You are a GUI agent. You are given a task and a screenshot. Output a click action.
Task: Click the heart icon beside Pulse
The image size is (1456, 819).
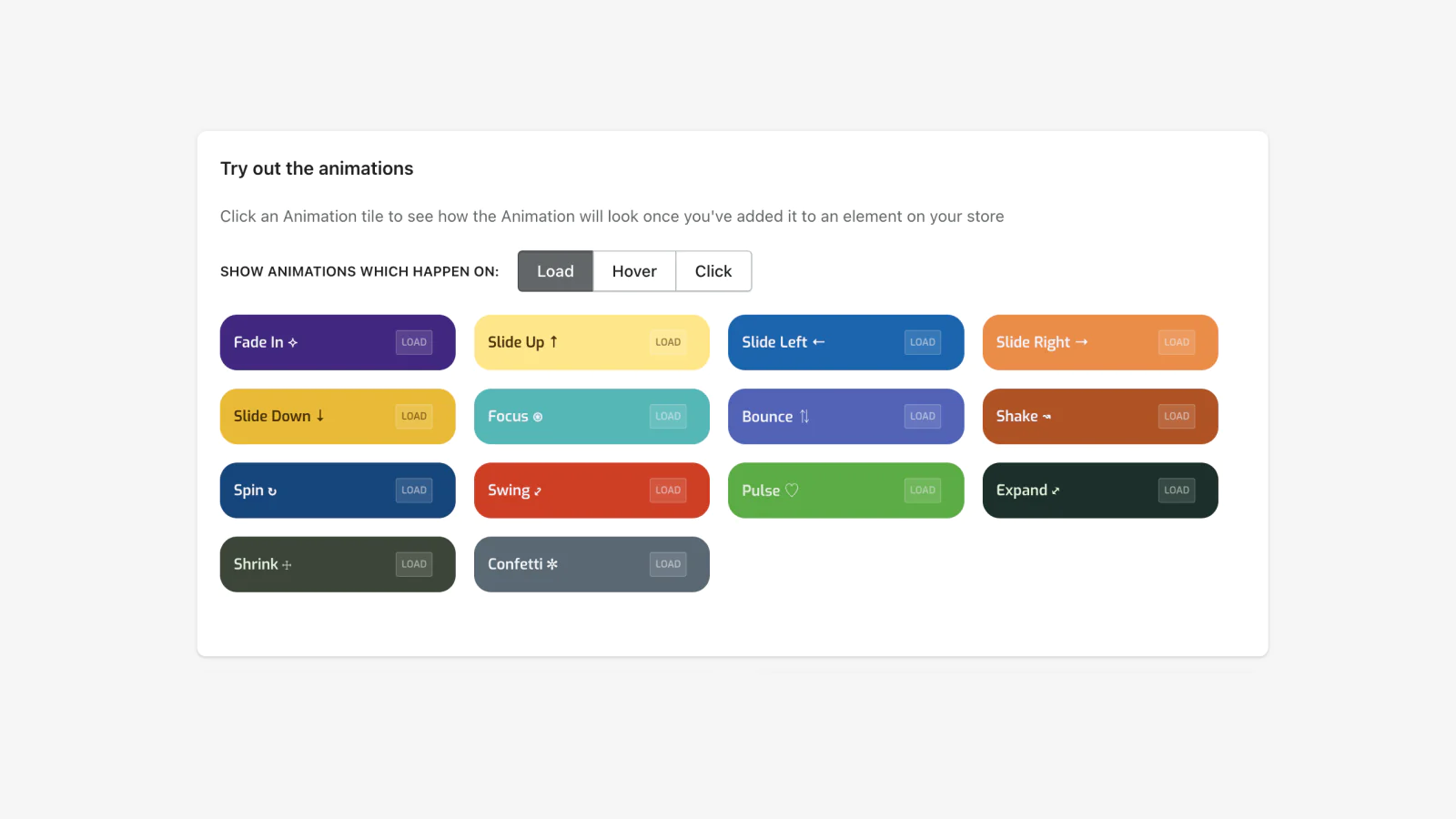coord(792,490)
